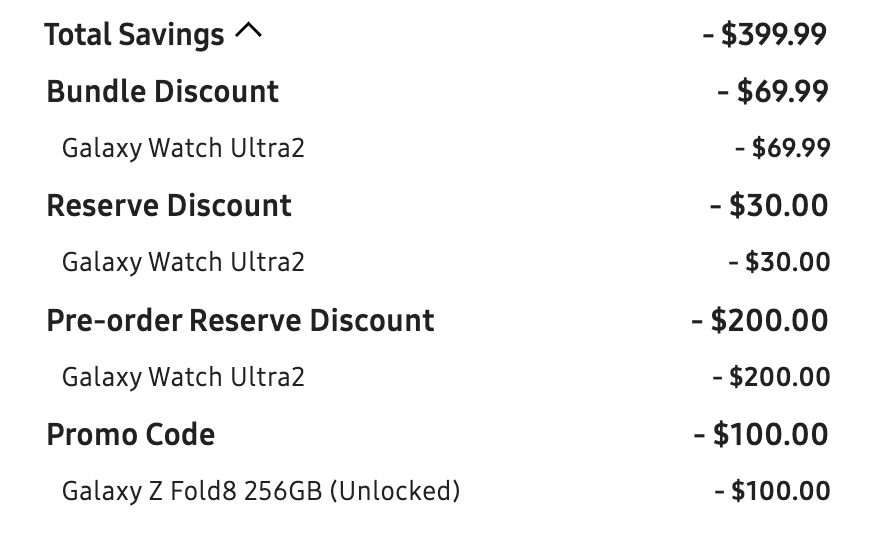Select Galaxy Z Fold8 256GB (Unlocked) item
884x550 pixels.
pos(261,491)
